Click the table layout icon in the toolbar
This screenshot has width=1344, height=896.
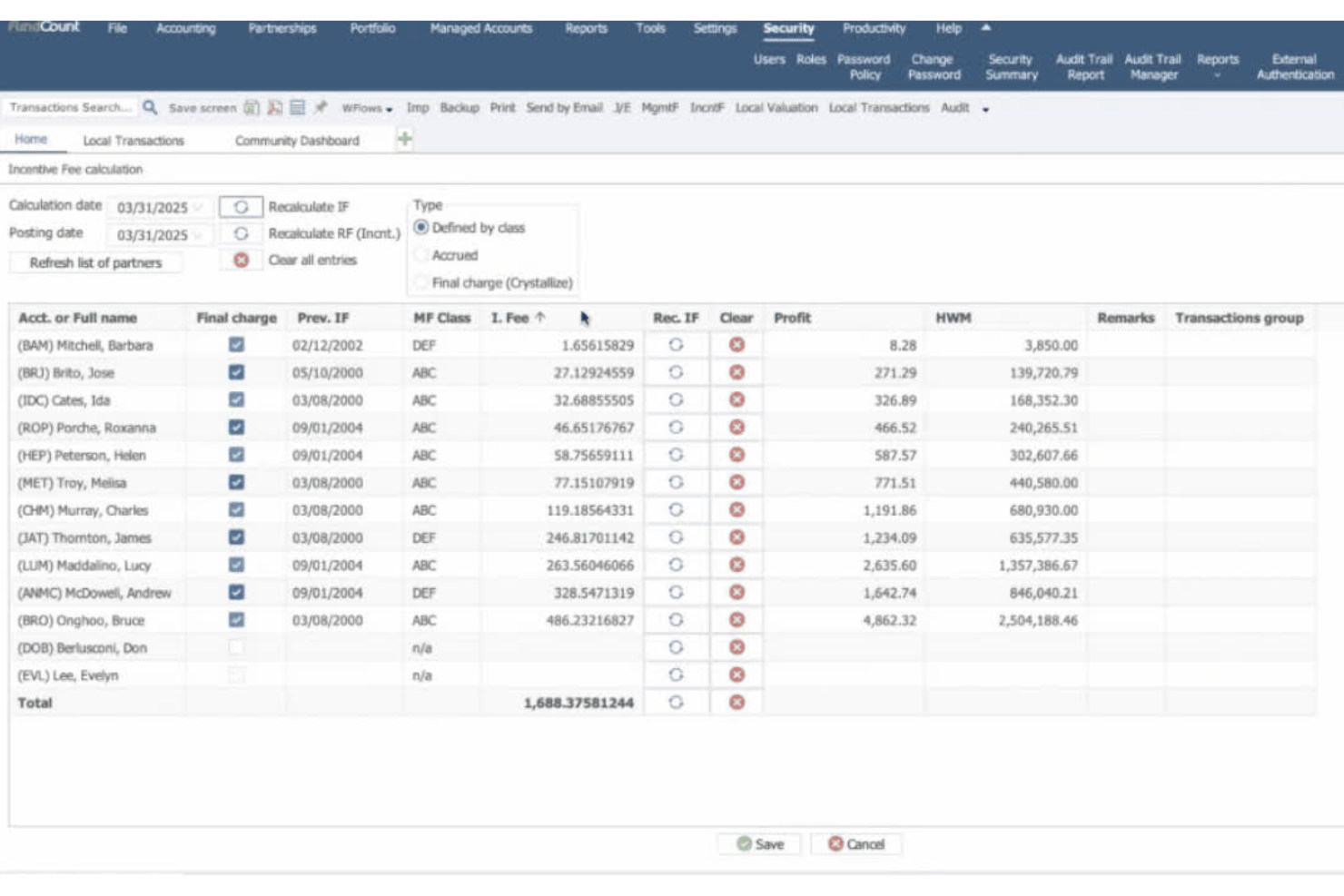click(298, 107)
